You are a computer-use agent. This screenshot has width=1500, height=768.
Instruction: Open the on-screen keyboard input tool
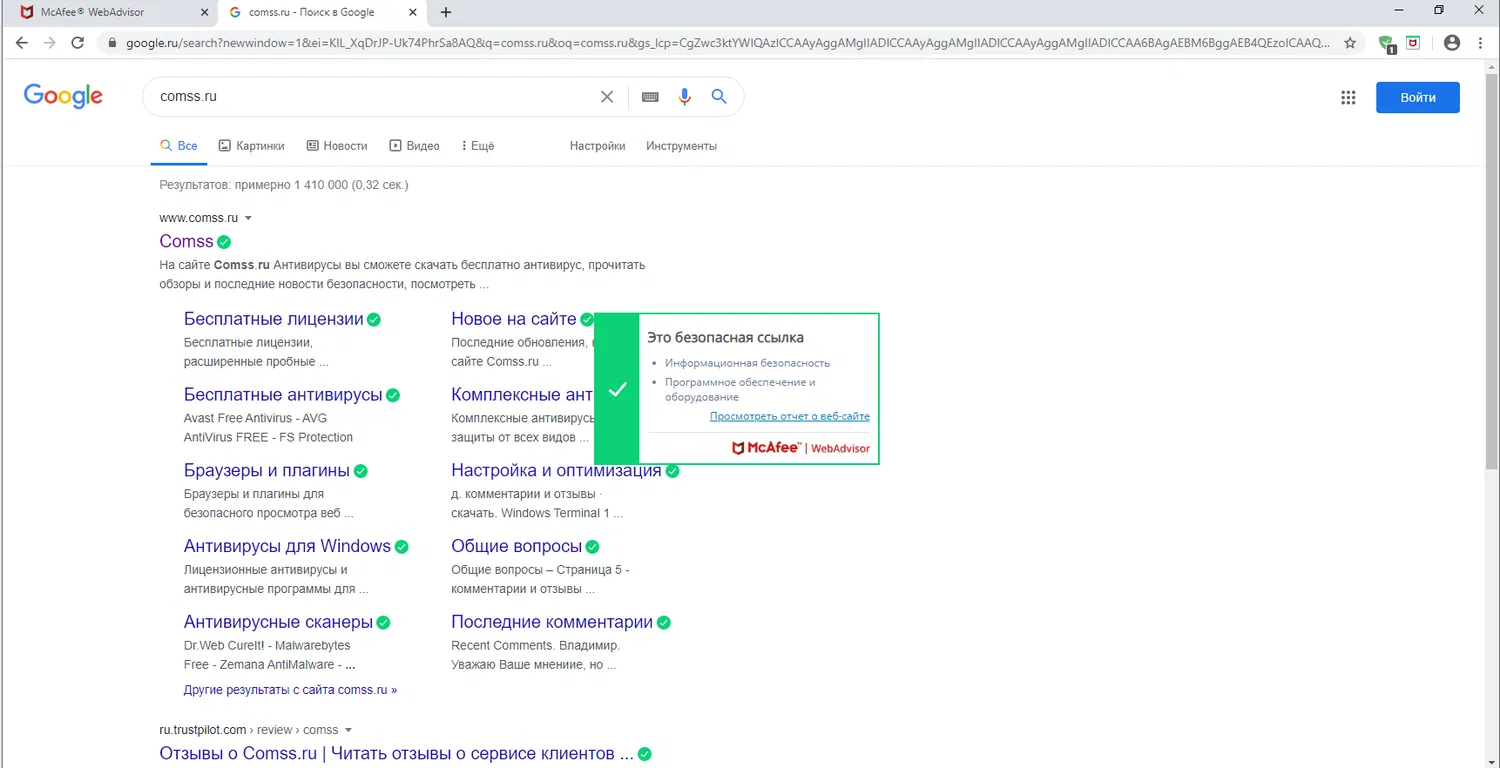click(650, 97)
